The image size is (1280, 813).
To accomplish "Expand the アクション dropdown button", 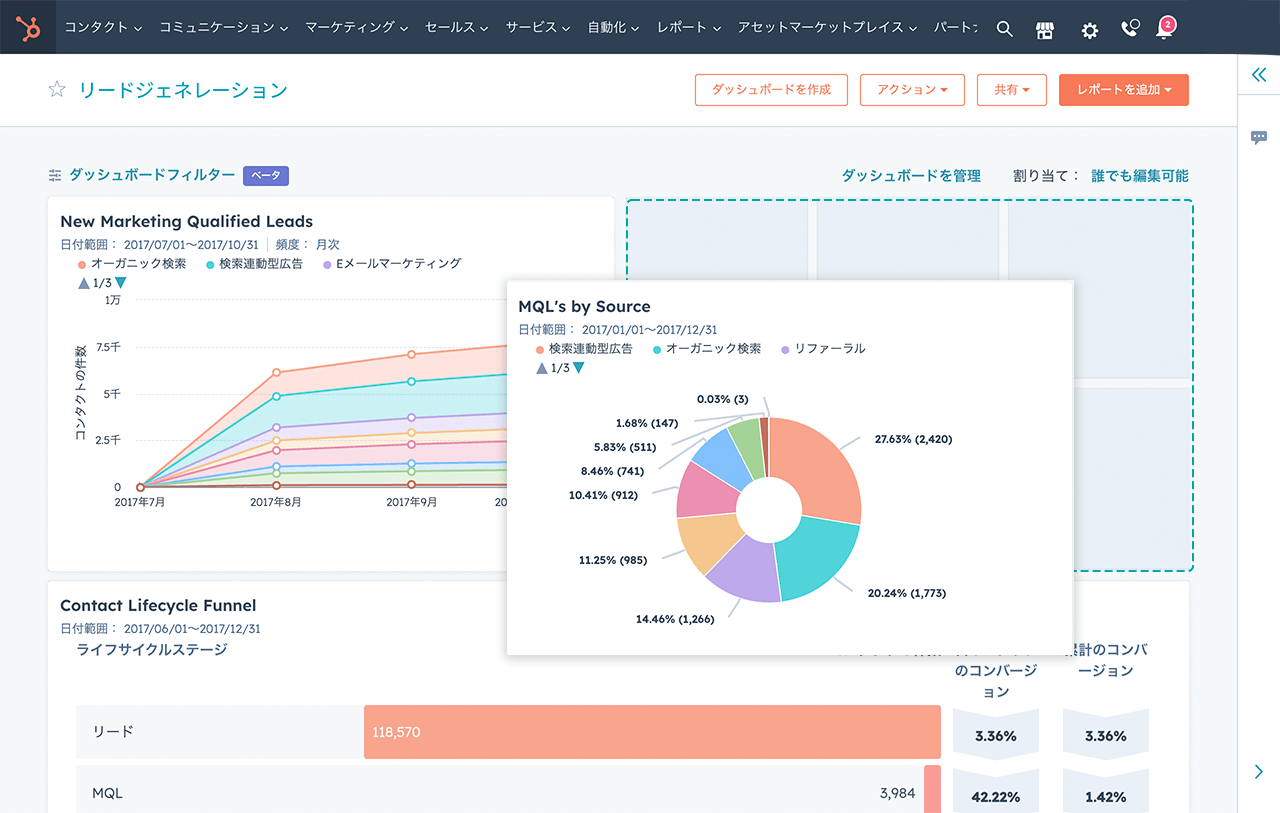I will pyautogui.click(x=912, y=89).
